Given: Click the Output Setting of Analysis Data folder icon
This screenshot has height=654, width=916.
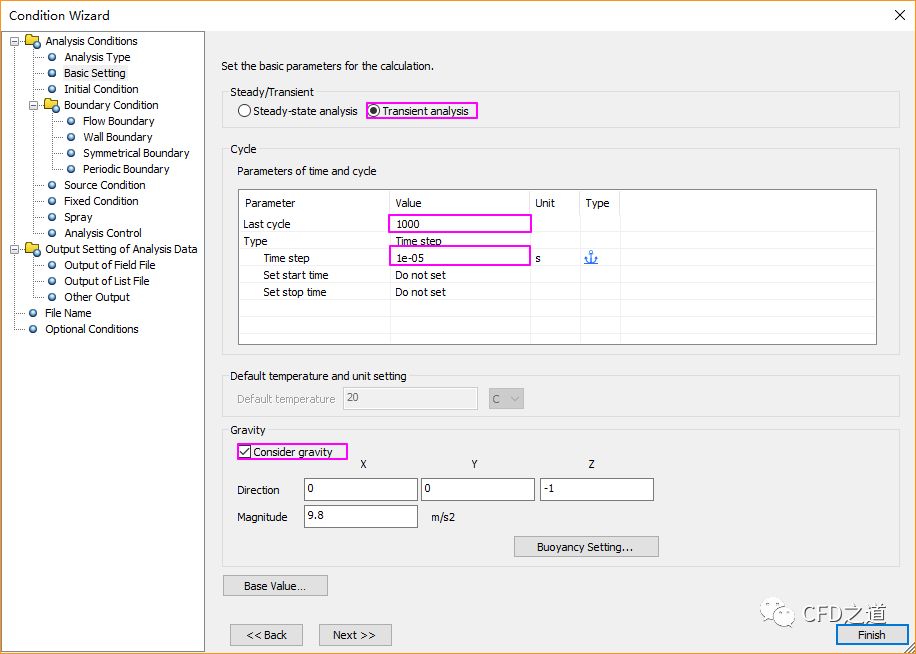Looking at the screenshot, I should tap(32, 249).
